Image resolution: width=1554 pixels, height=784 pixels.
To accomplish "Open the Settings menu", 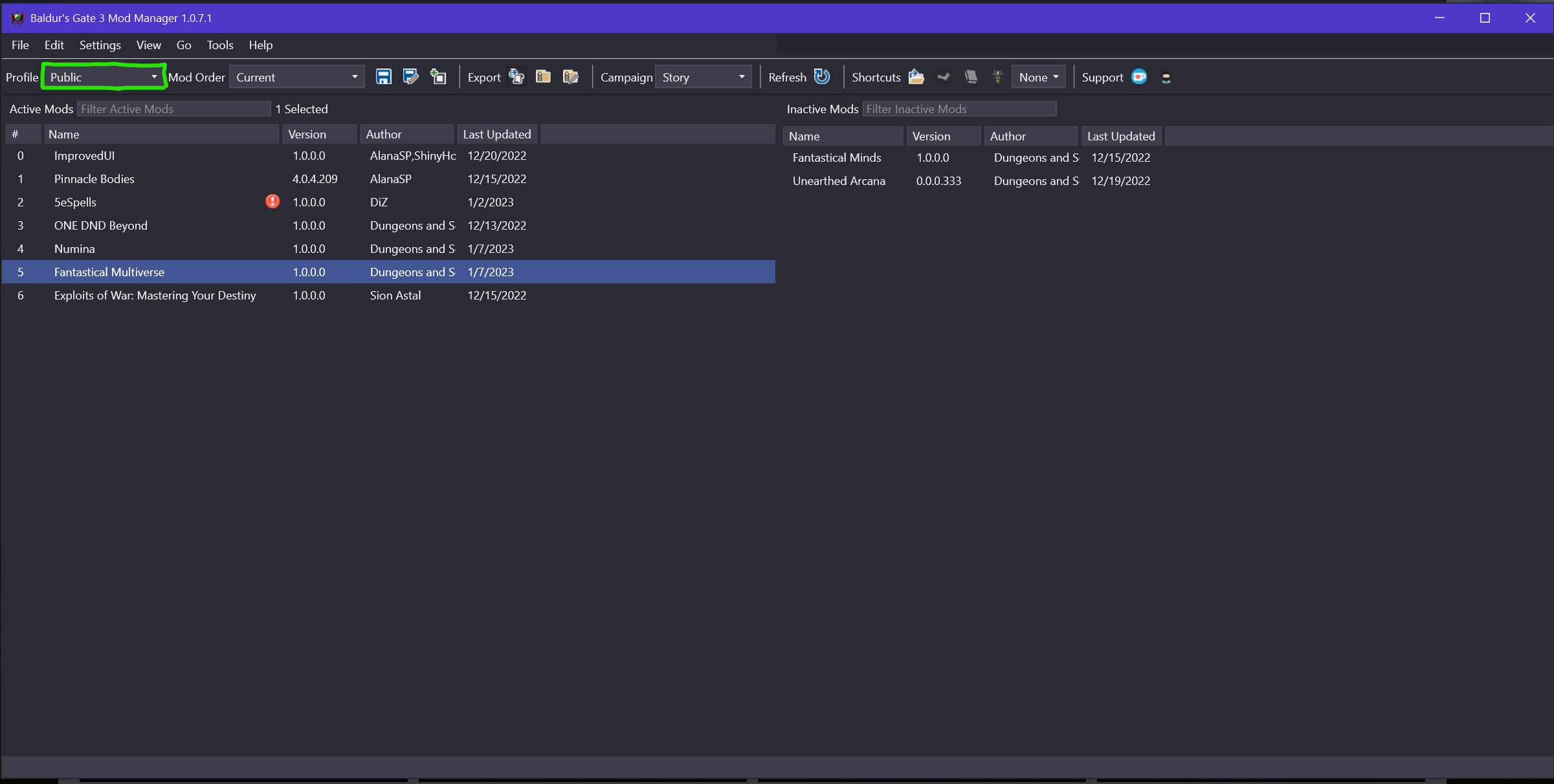I will [100, 45].
